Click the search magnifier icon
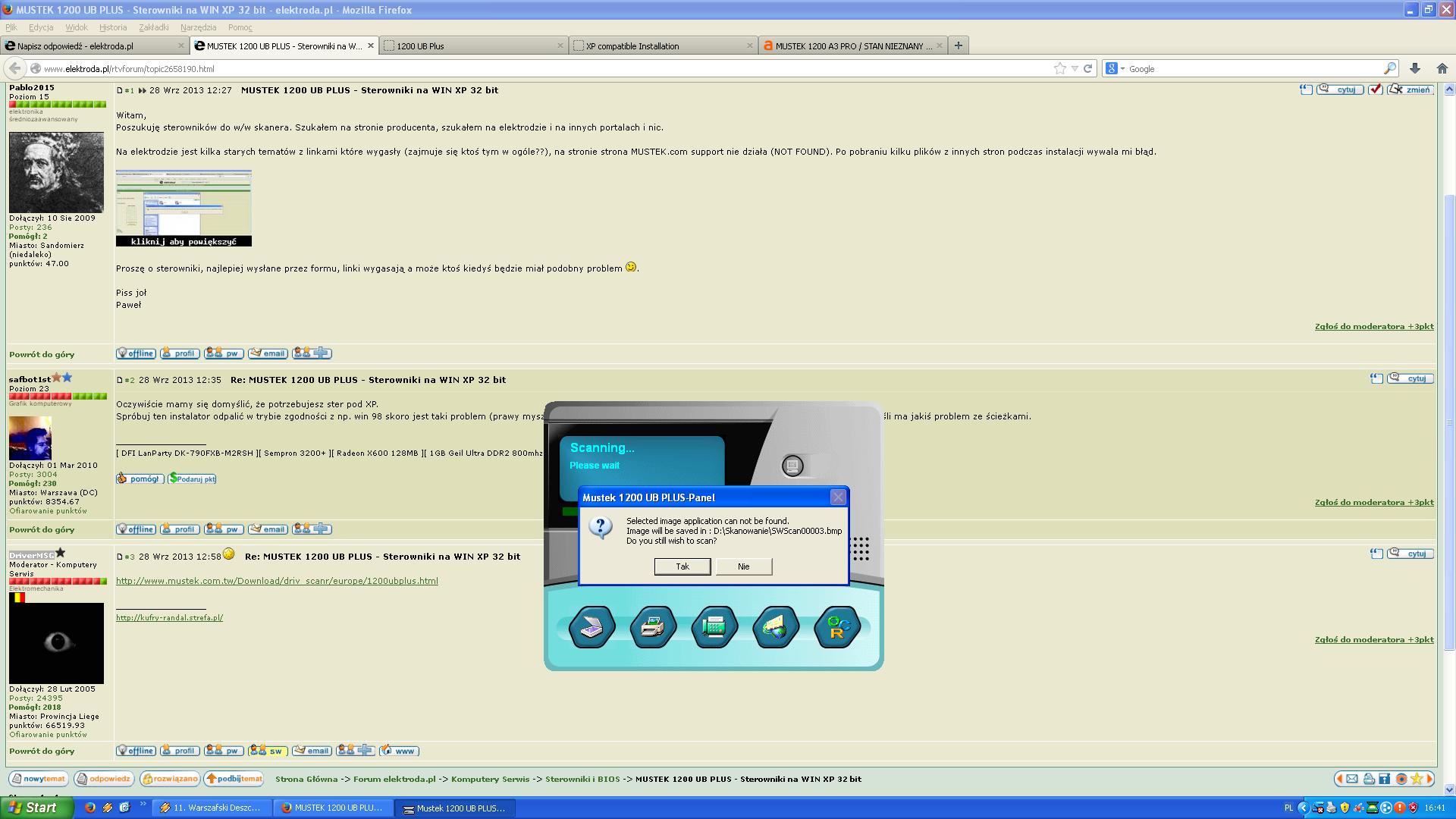 pos(1389,68)
